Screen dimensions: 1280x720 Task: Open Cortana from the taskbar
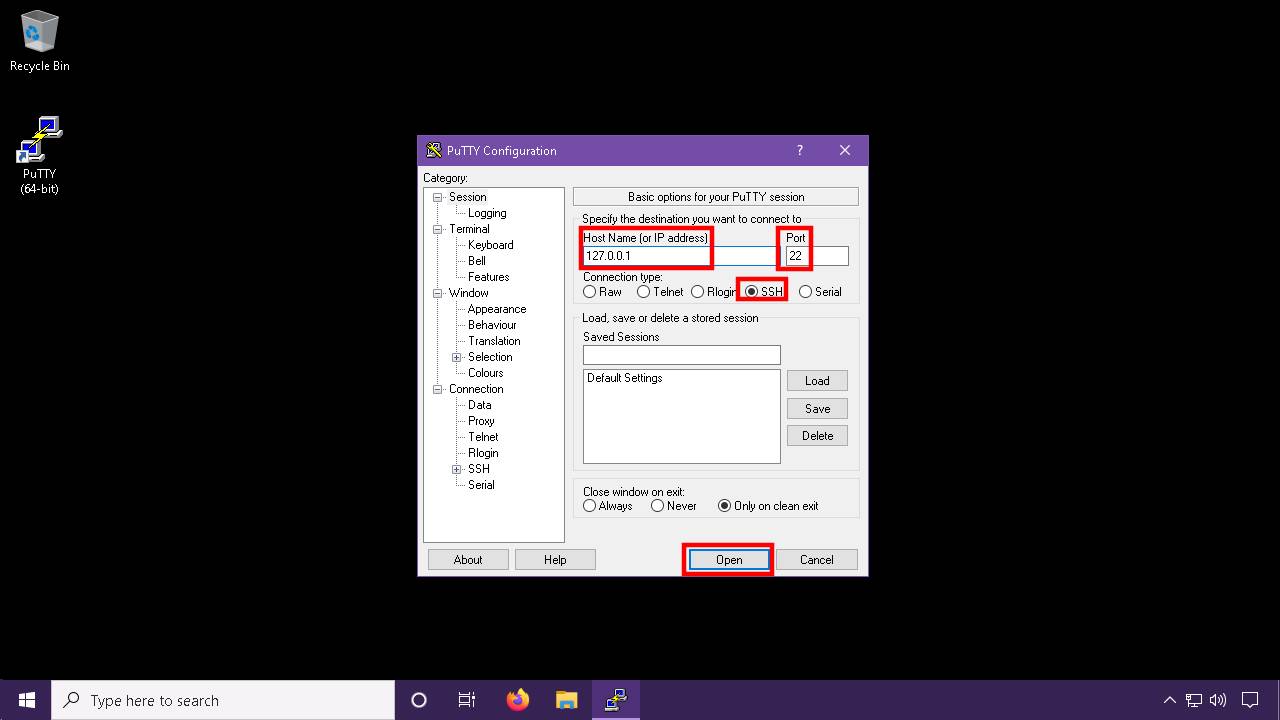click(419, 700)
